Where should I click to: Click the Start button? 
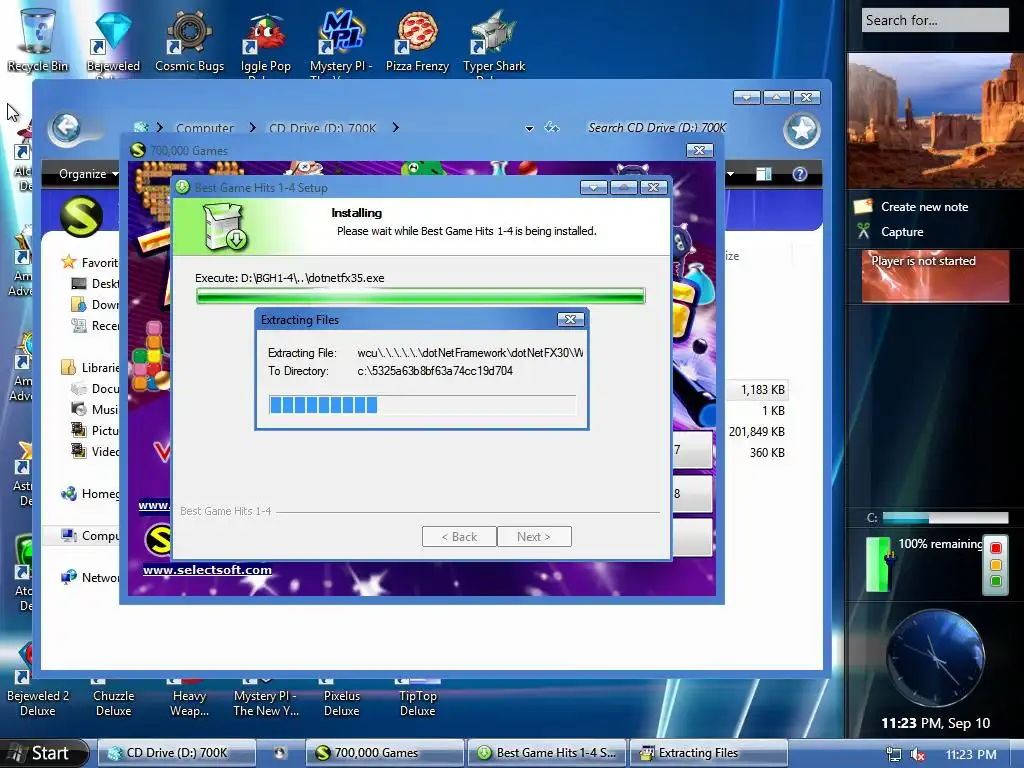[x=44, y=753]
